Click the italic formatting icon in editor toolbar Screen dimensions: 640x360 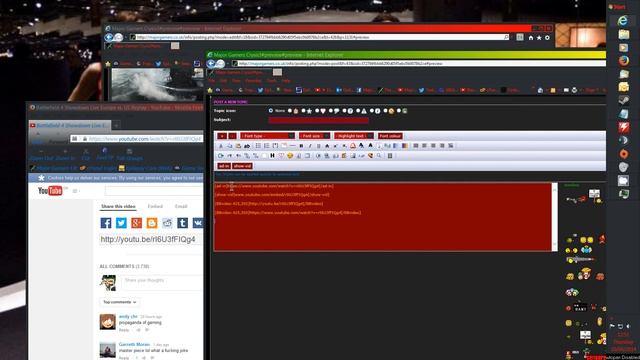click(310, 146)
